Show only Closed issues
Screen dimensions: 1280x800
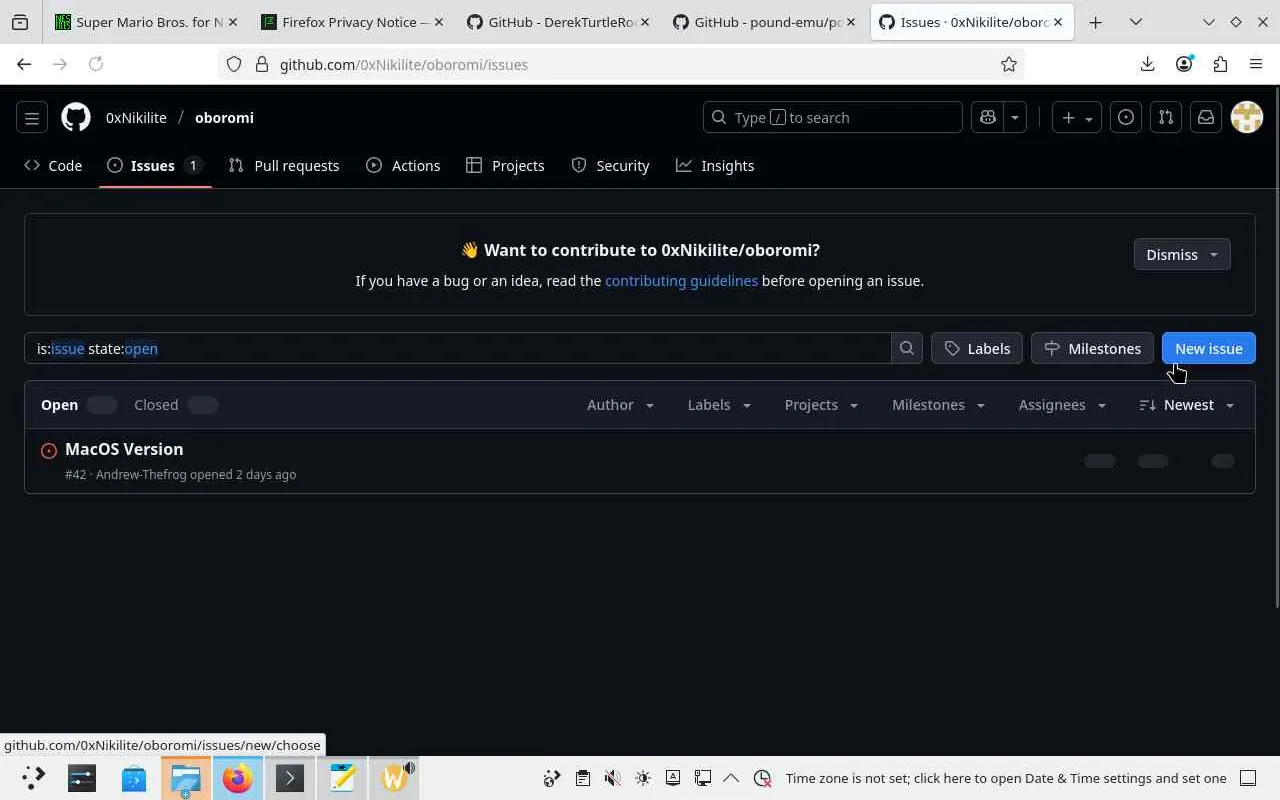point(175,405)
